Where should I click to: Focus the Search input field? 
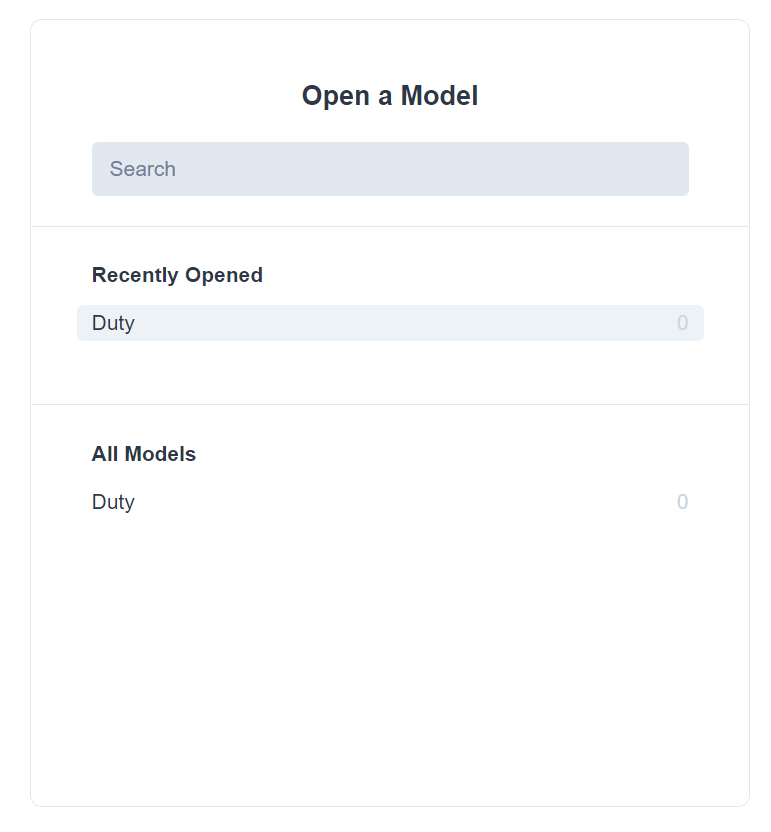pyautogui.click(x=390, y=169)
